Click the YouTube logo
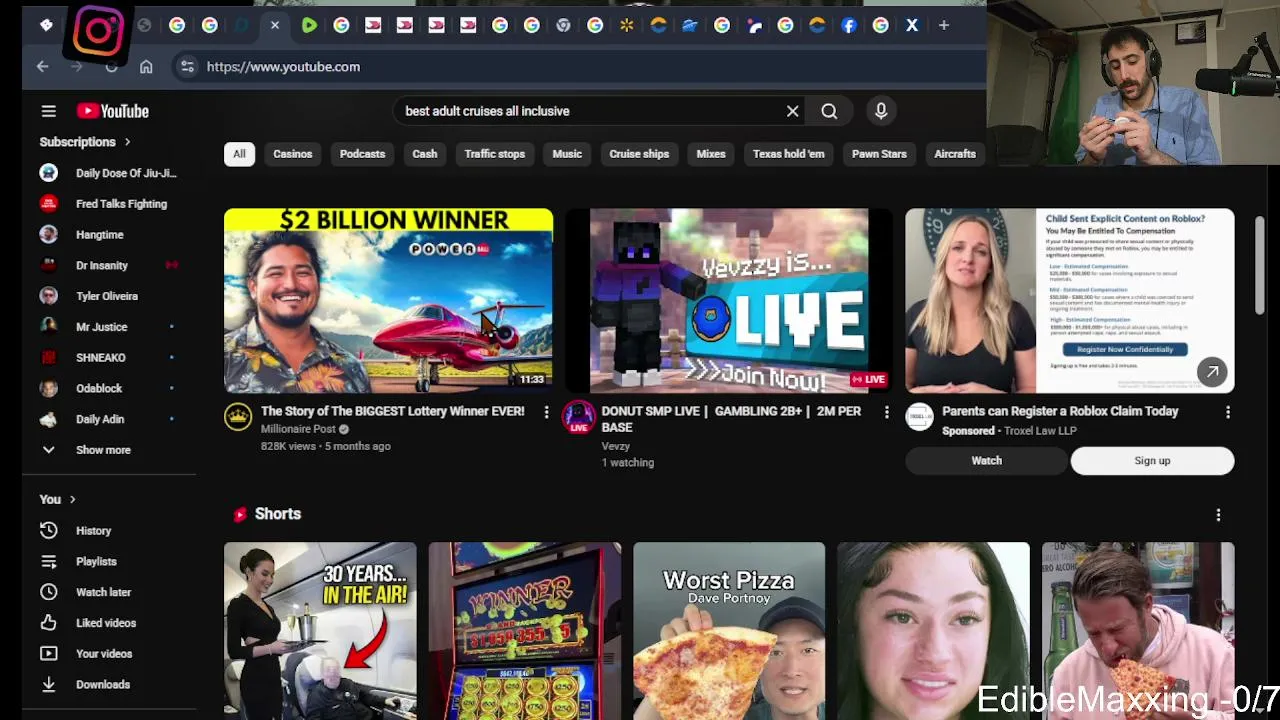The height and width of the screenshot is (720, 1280). (112, 111)
